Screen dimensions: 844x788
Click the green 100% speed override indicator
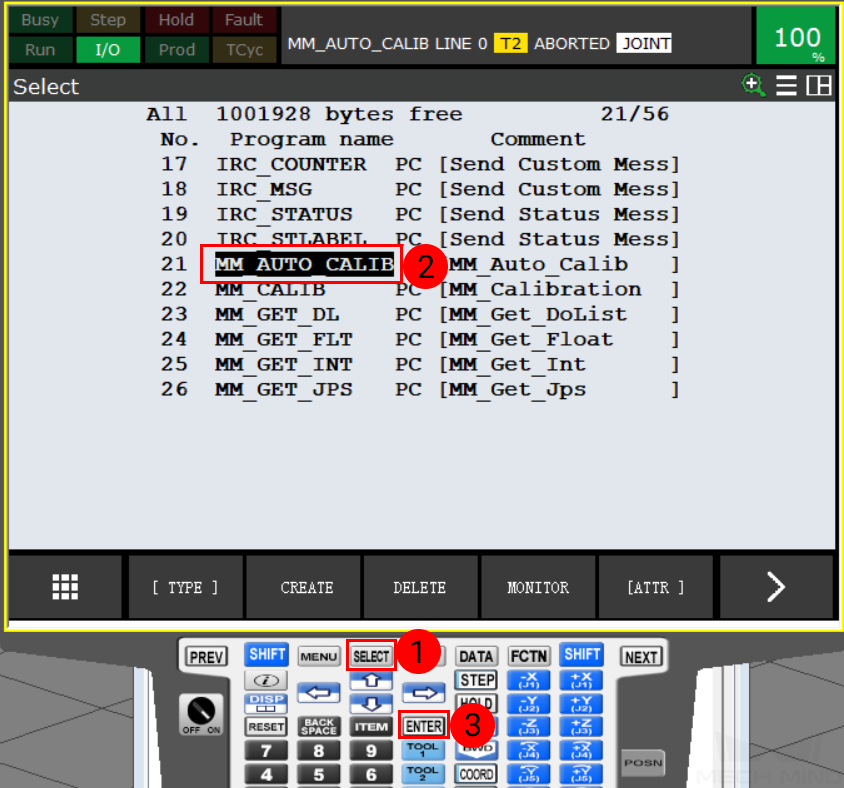(796, 36)
